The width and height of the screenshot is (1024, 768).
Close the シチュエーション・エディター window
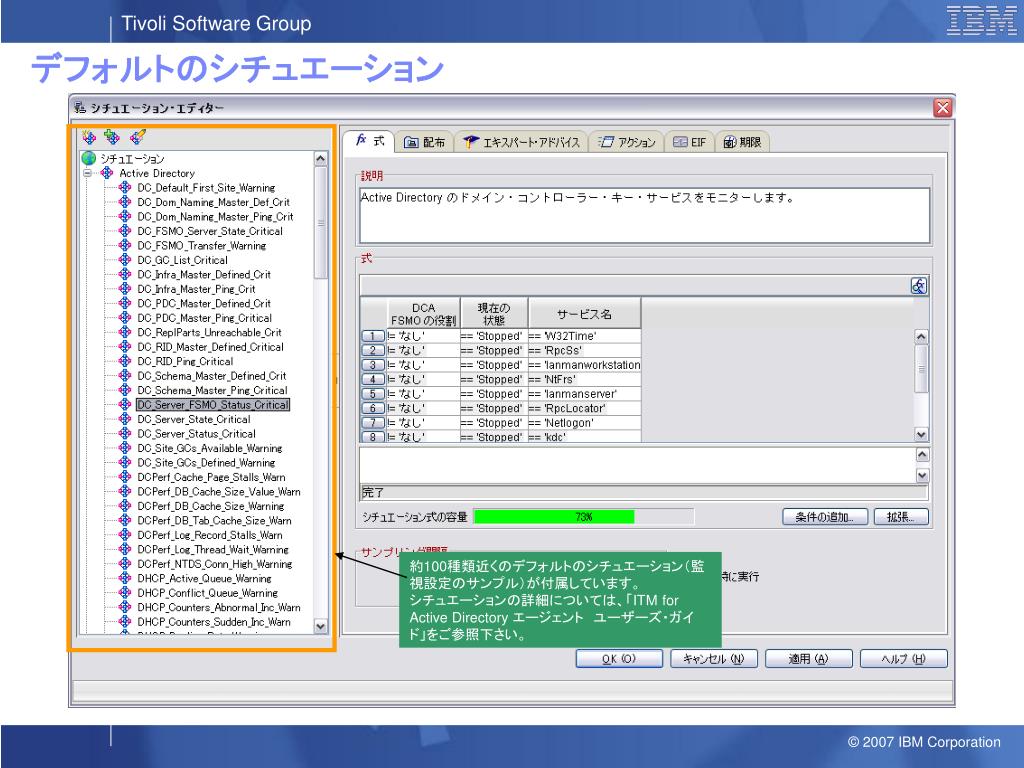coord(942,108)
